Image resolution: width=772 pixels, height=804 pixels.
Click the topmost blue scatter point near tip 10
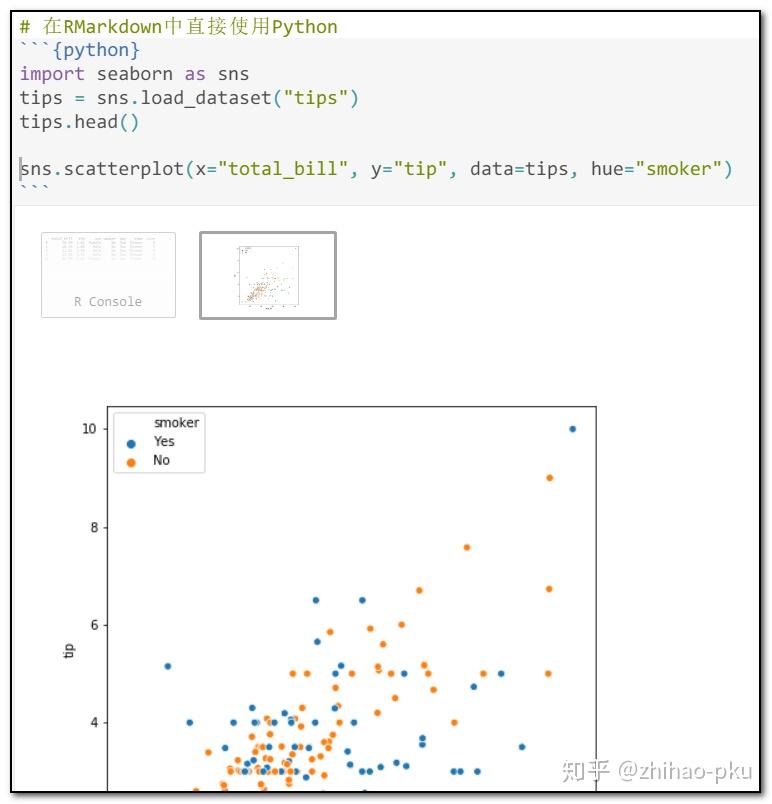click(x=572, y=427)
